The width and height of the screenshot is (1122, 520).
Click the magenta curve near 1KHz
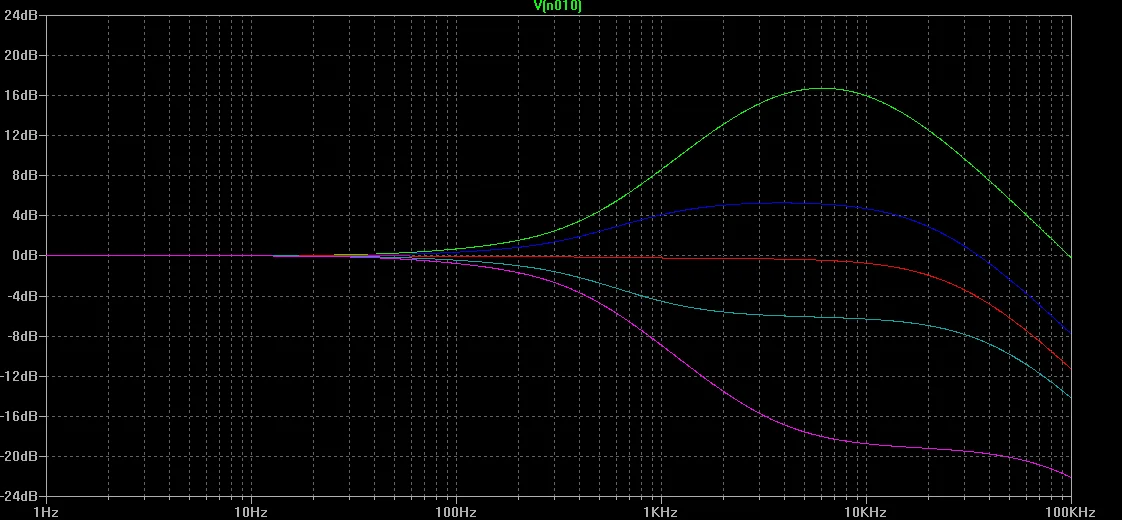(x=660, y=339)
